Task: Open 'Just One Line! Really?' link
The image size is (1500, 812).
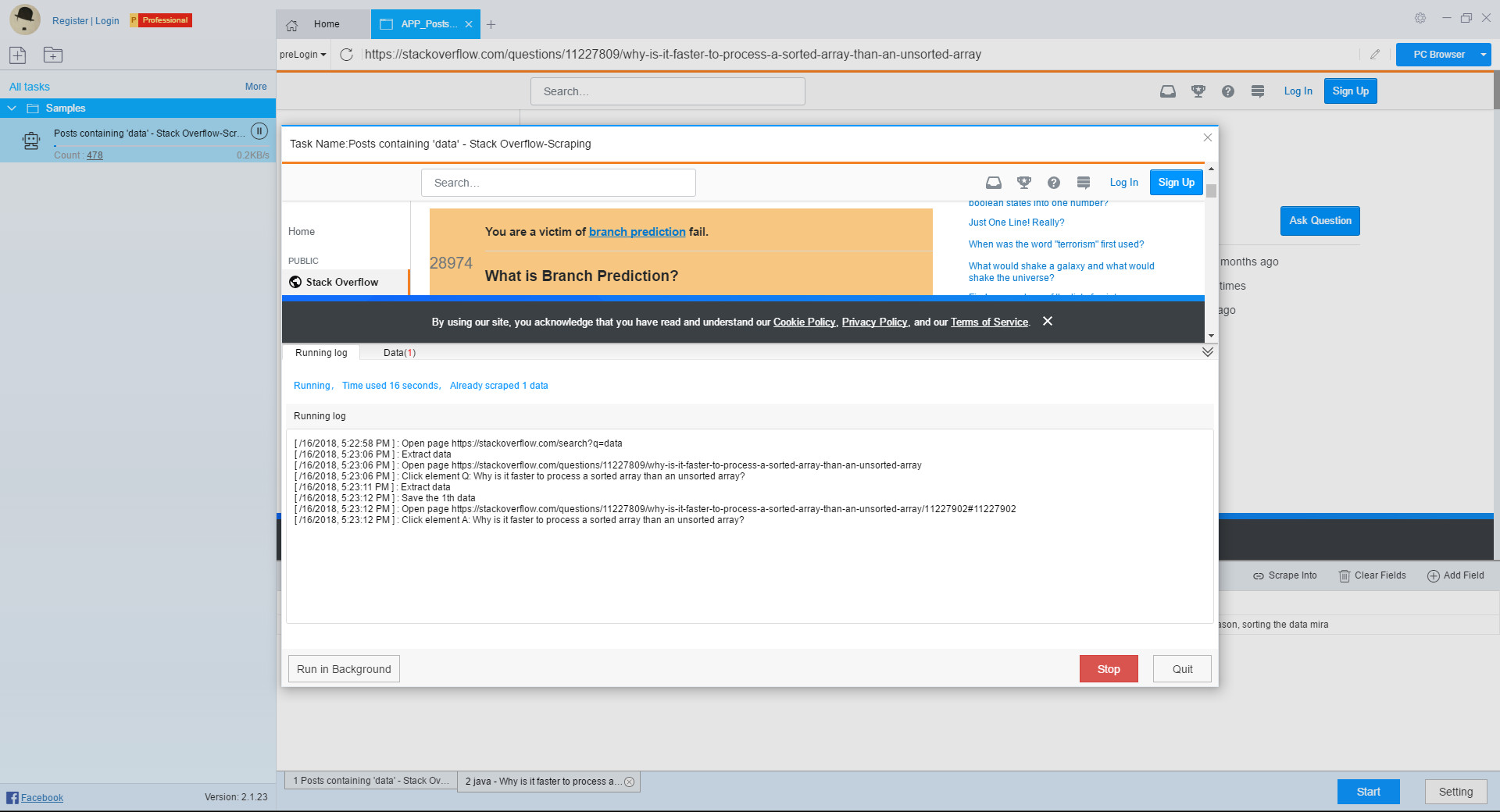Action: tap(1016, 223)
